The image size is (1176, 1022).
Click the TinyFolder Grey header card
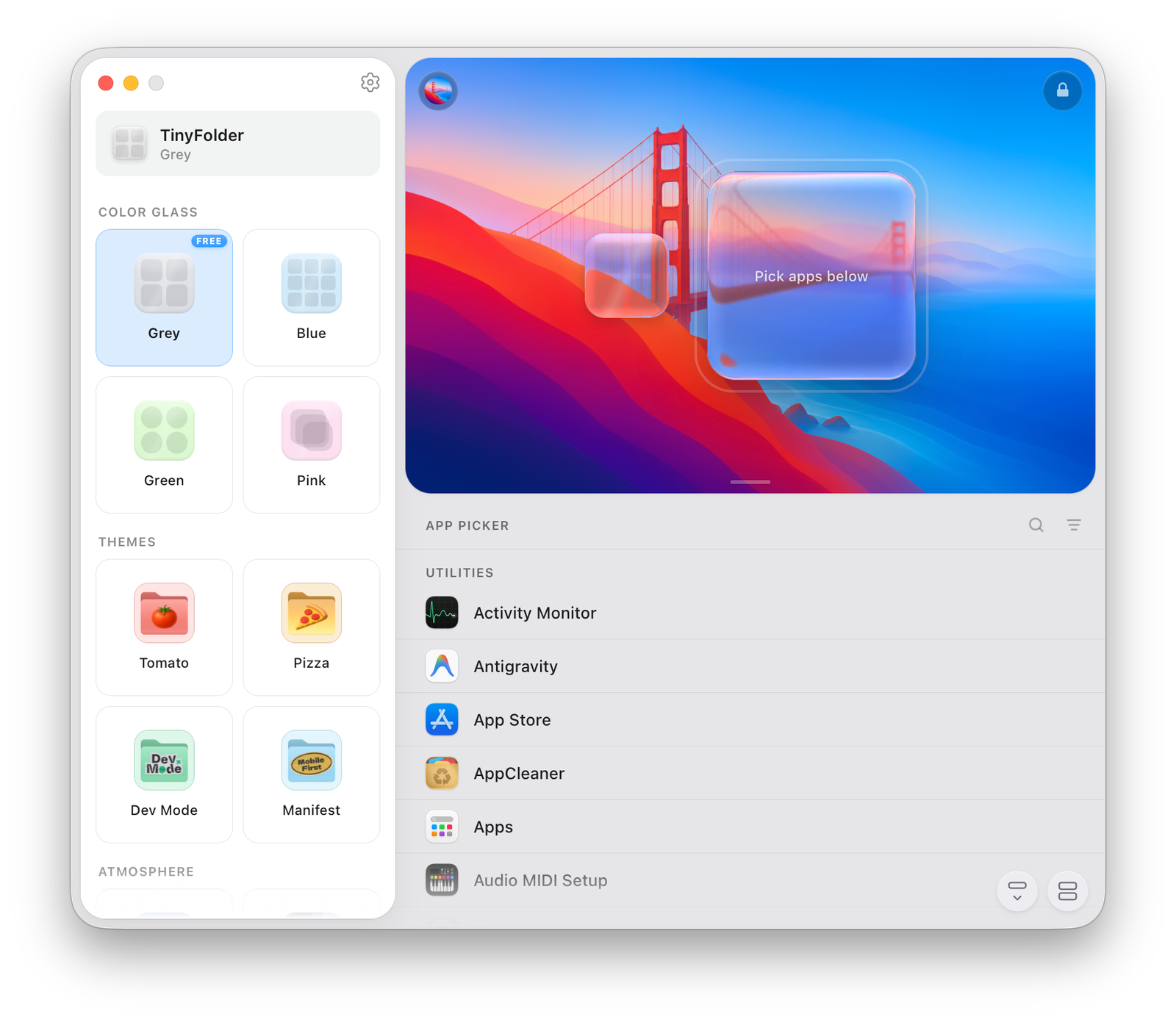pyautogui.click(x=237, y=143)
